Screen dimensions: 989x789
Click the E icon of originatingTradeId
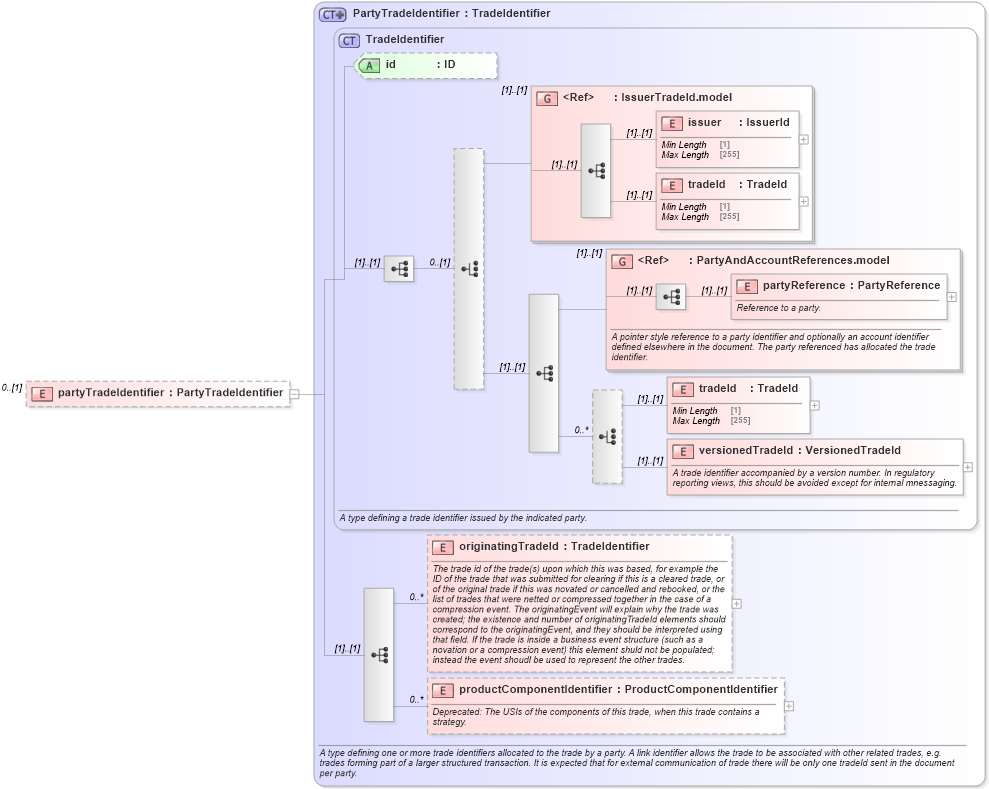443,547
